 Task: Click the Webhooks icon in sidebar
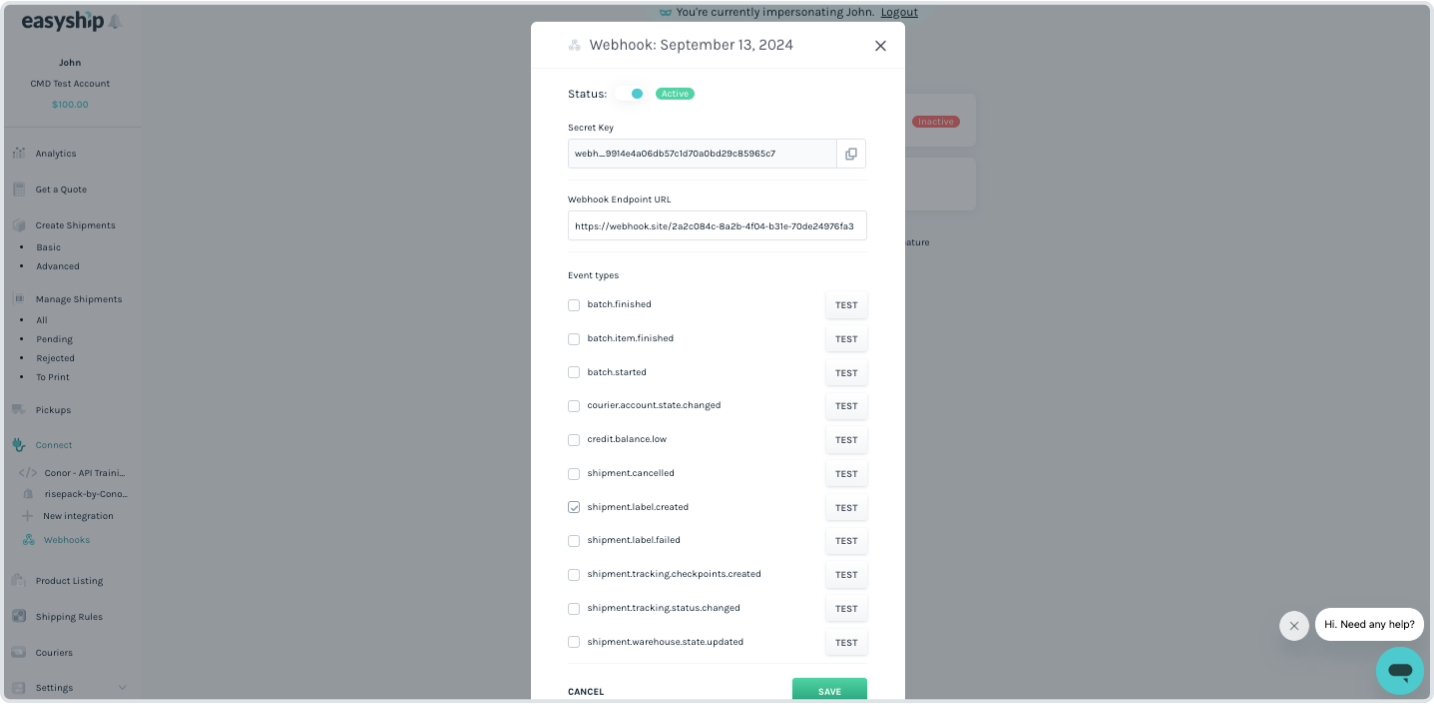(29, 540)
